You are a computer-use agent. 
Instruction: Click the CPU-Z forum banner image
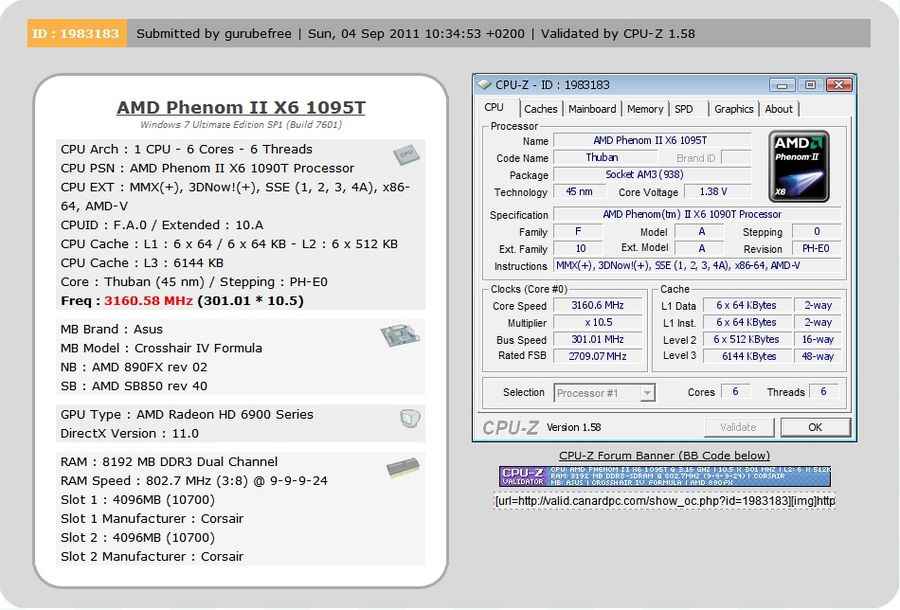click(x=665, y=476)
